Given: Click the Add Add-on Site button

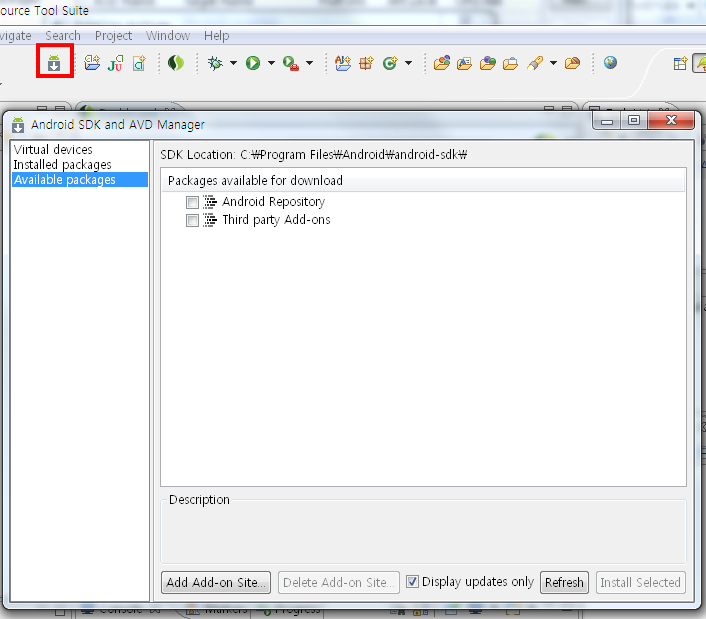Looking at the screenshot, I should [216, 583].
